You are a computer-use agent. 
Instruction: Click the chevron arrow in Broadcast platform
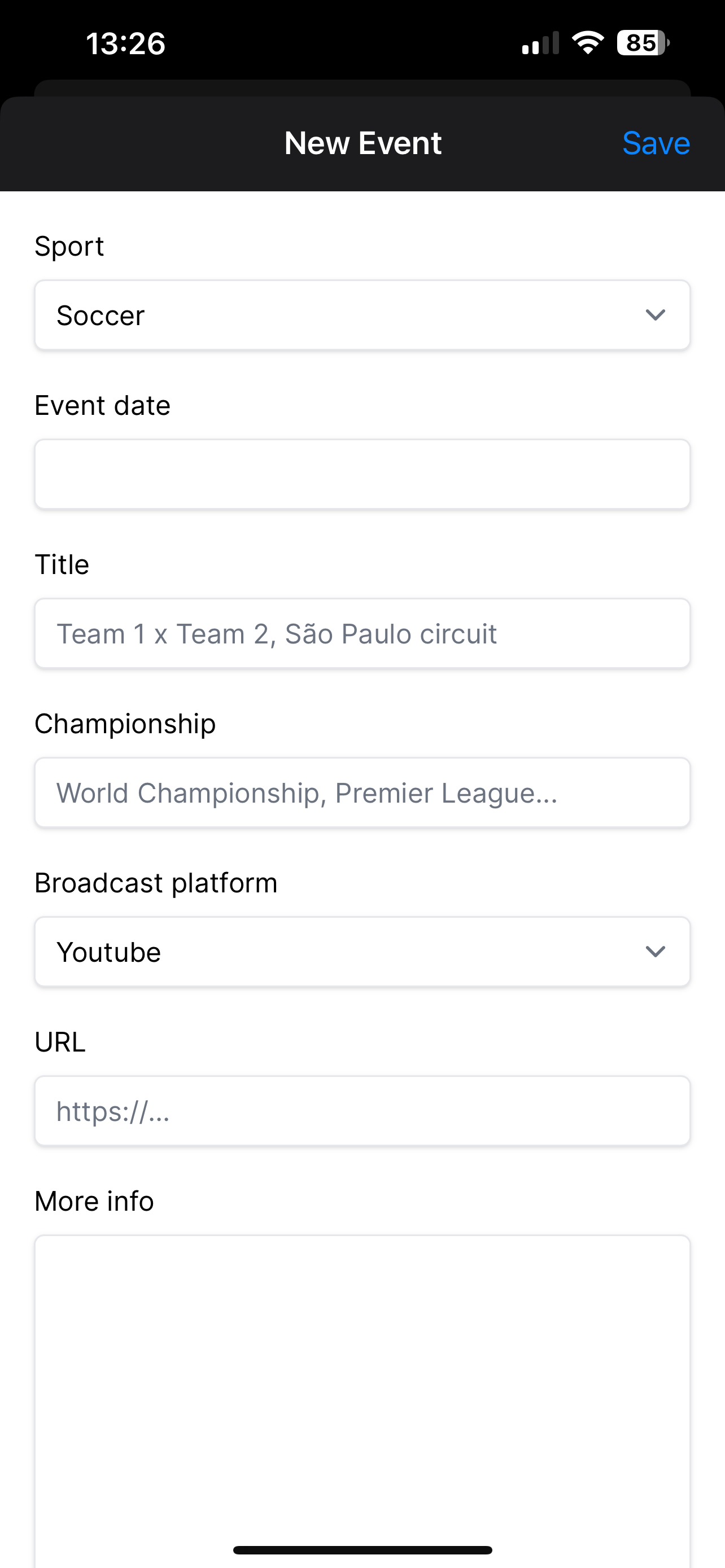click(655, 952)
